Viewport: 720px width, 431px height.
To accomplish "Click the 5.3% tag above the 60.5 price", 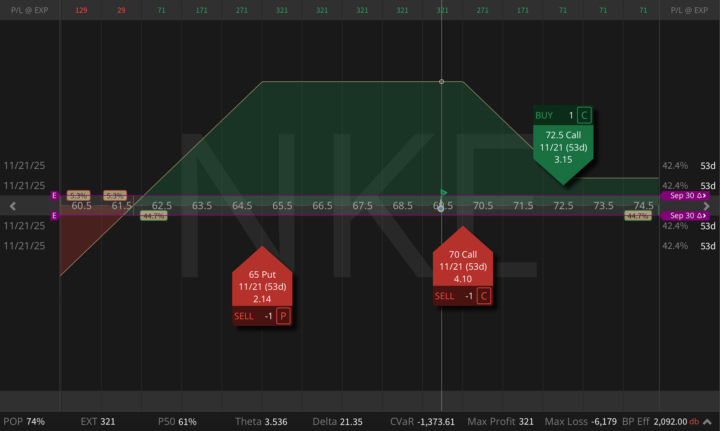I will tap(79, 196).
